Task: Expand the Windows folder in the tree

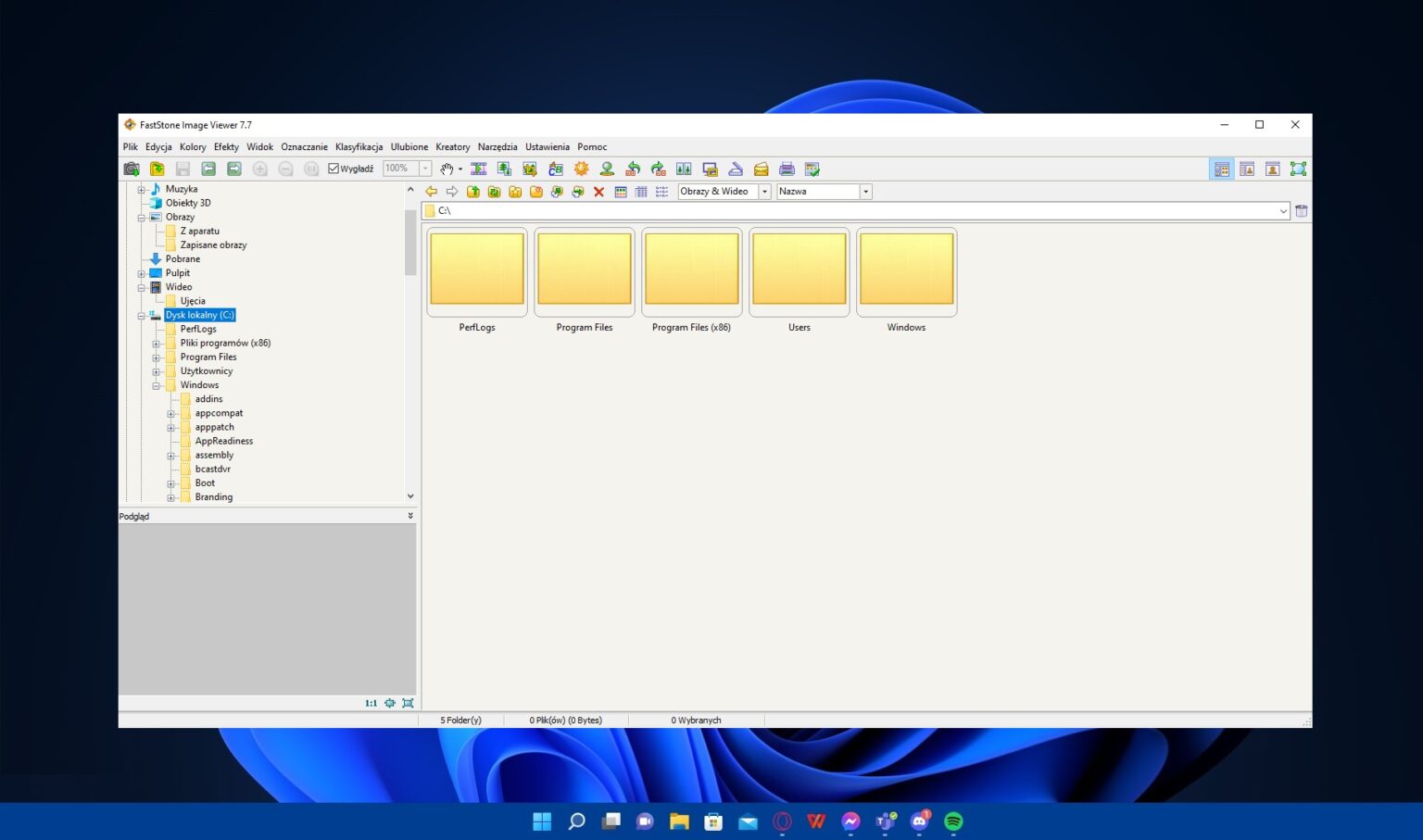Action: click(157, 384)
